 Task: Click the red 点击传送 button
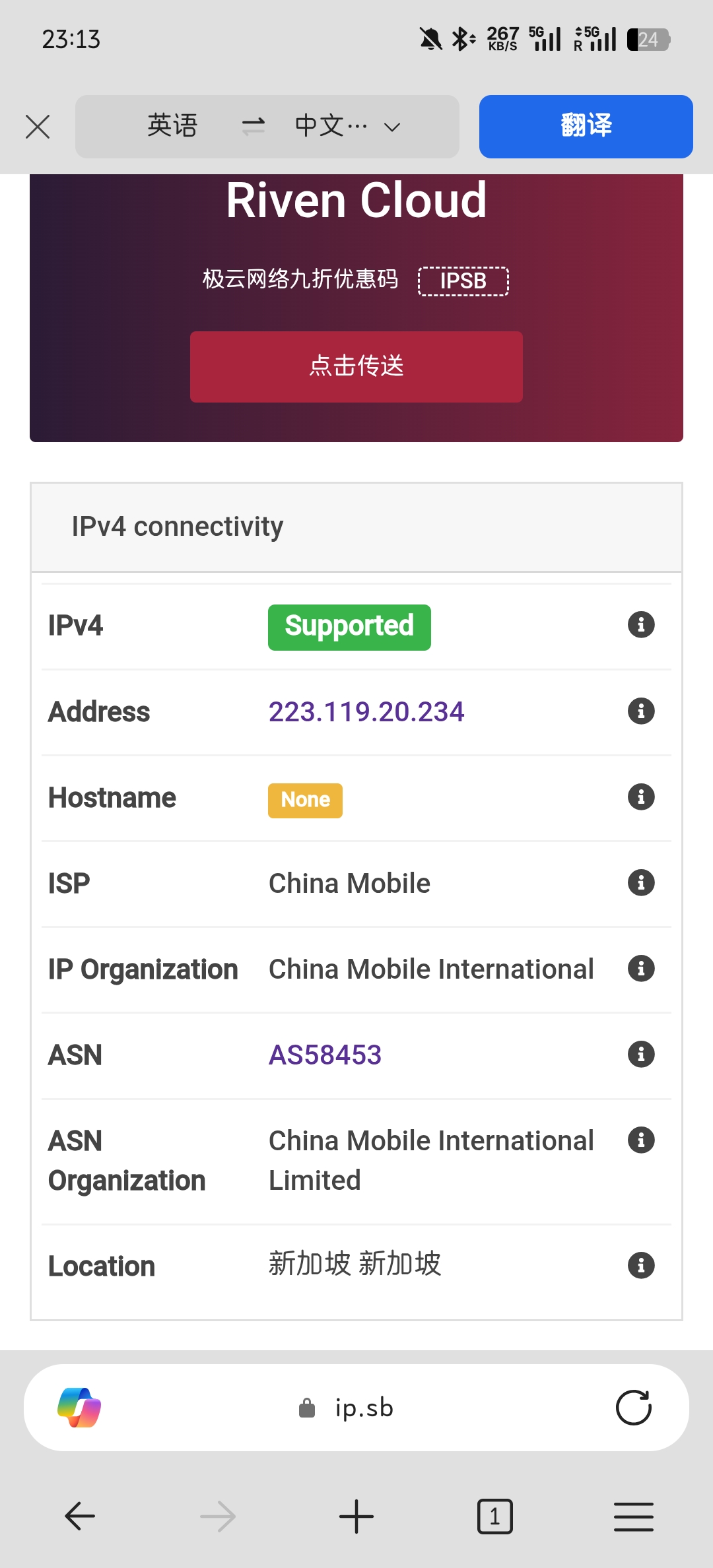(x=356, y=366)
